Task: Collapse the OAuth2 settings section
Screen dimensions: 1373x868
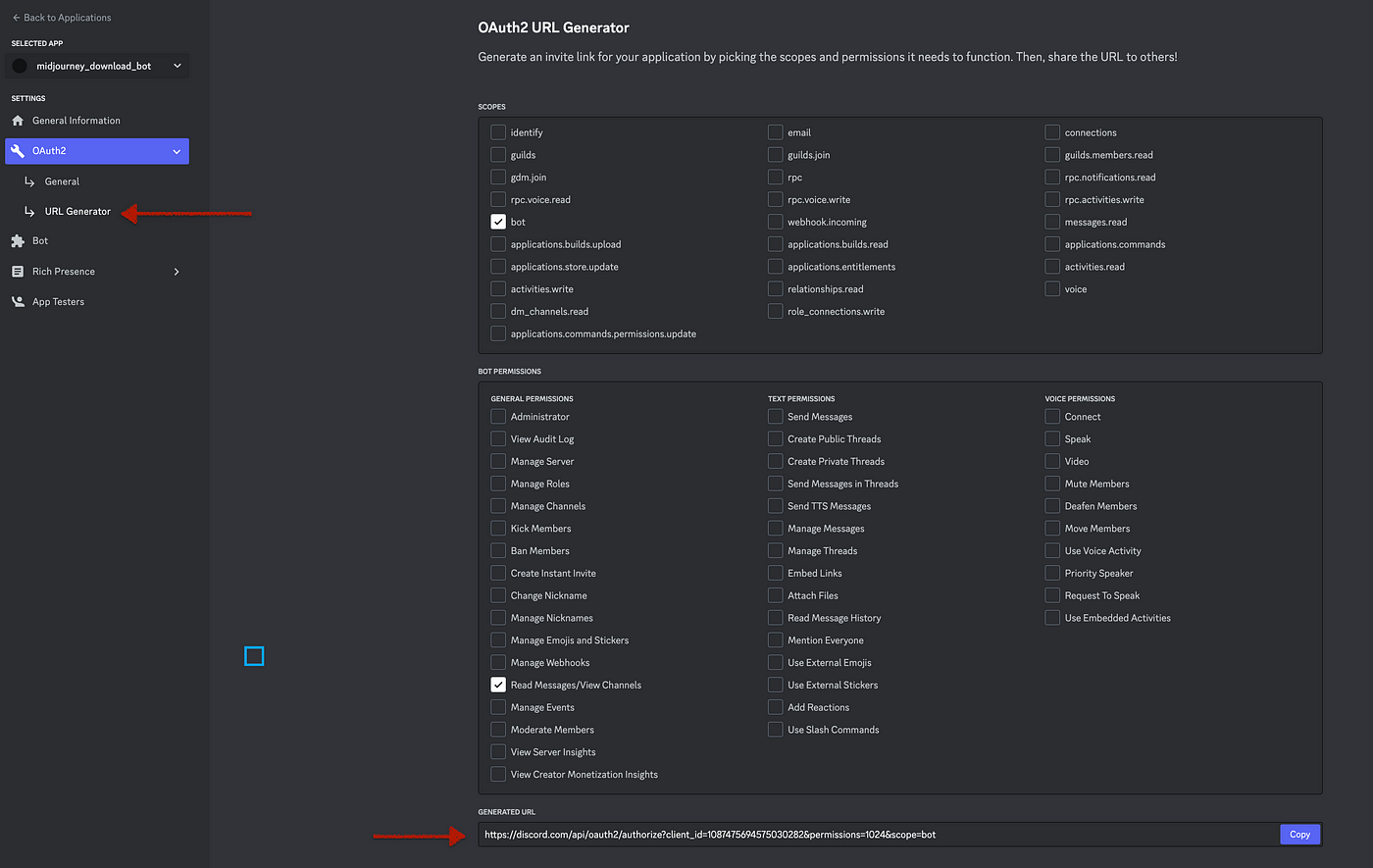Action: point(177,151)
